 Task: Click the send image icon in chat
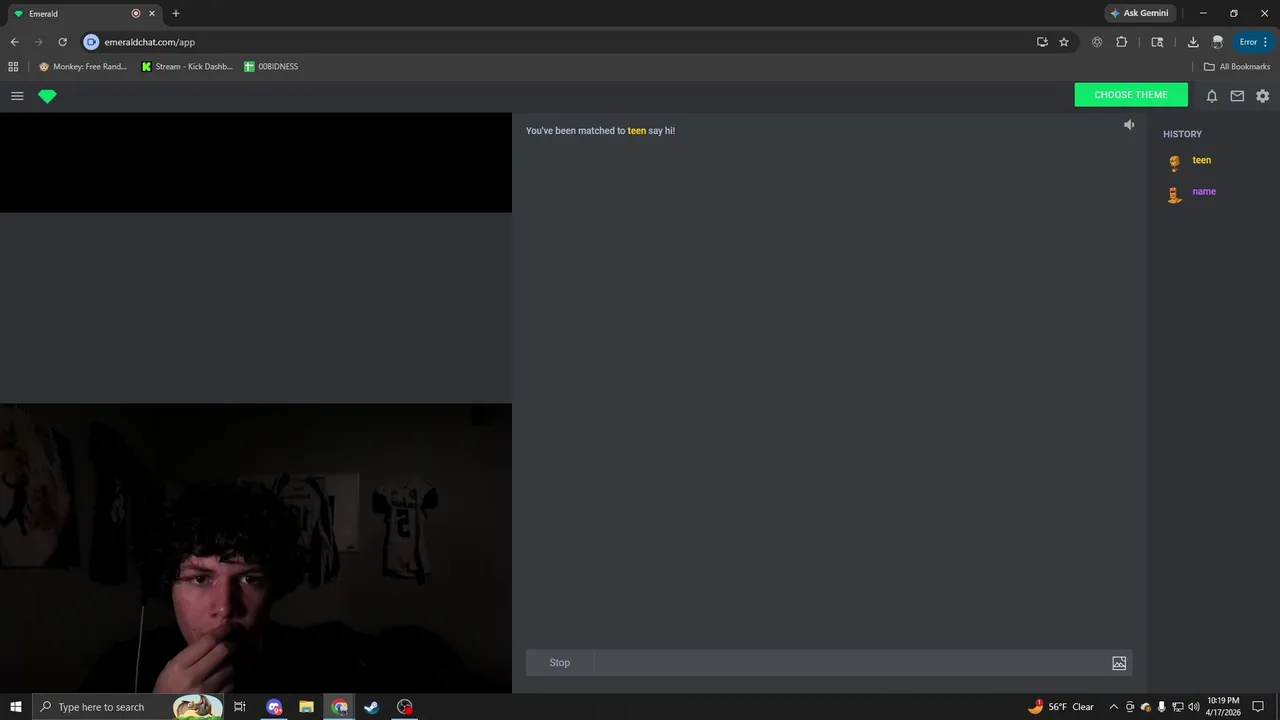point(1119,663)
